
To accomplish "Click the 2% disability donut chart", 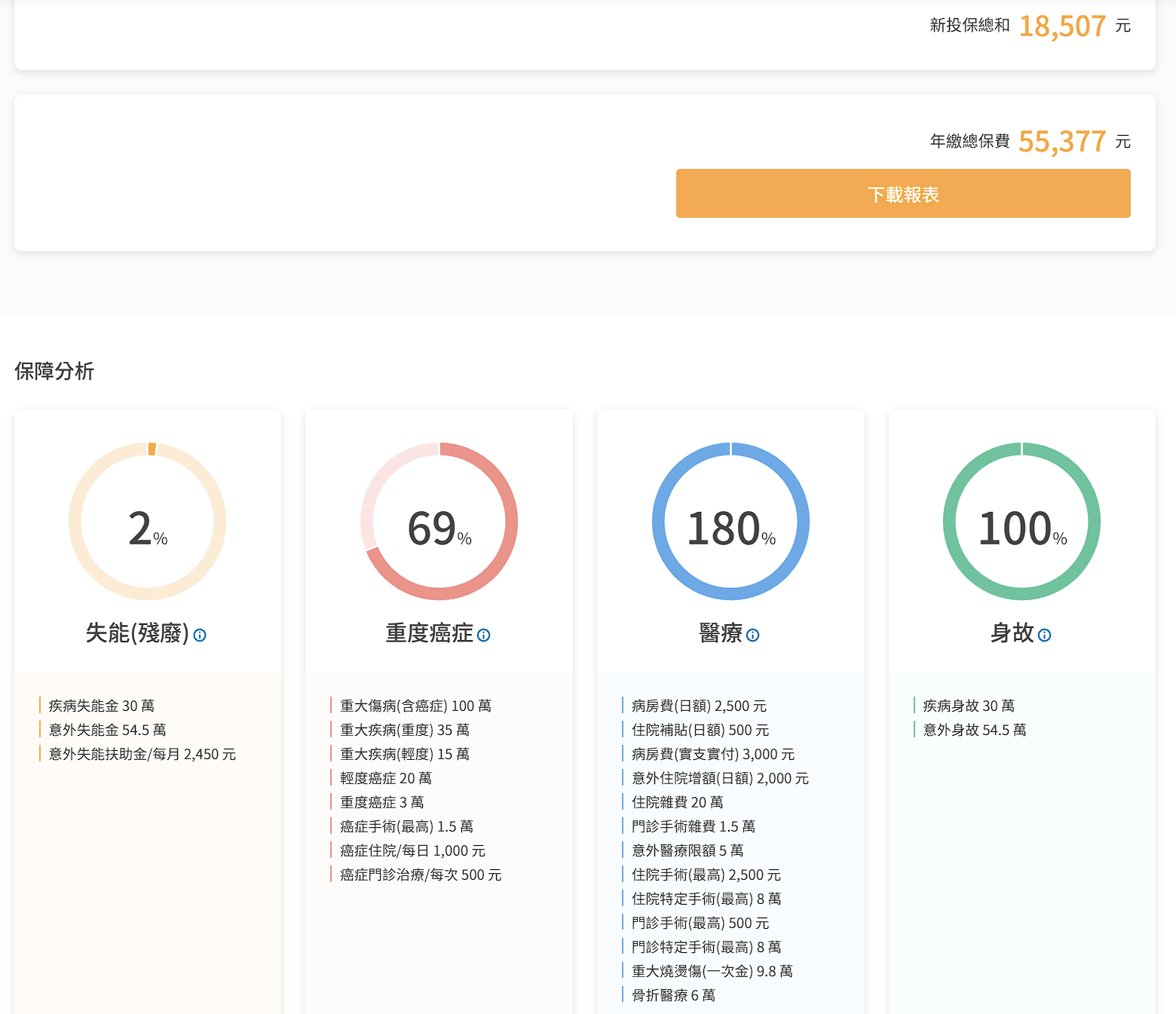I will click(148, 522).
